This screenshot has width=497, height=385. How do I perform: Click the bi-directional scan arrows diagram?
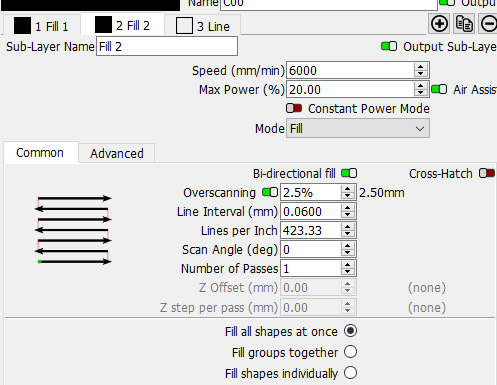73,230
